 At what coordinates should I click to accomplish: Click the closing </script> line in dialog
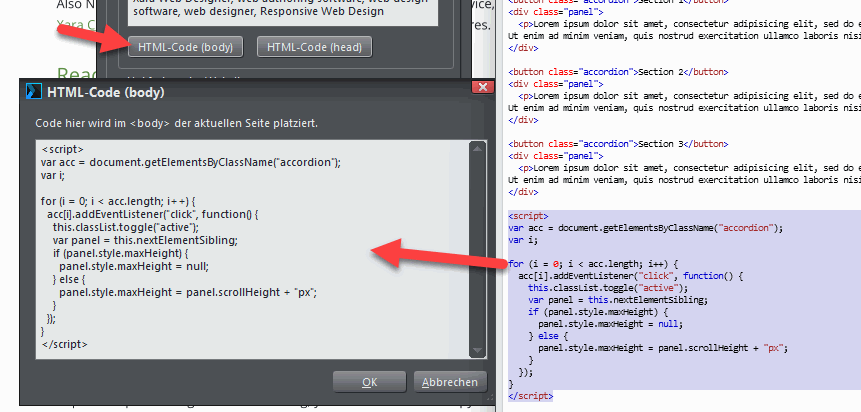pos(64,344)
